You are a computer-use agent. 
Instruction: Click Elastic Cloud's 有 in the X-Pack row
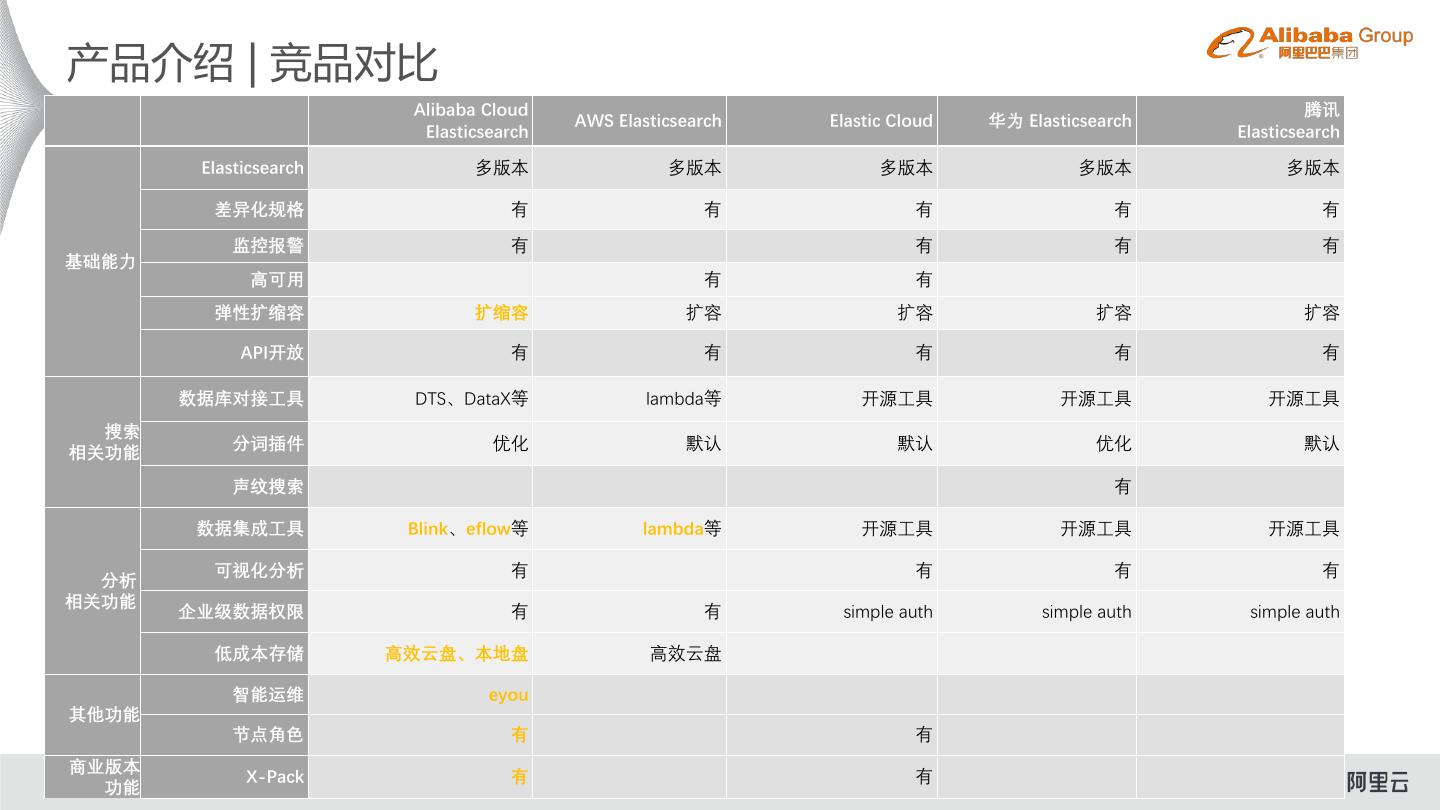tap(923, 777)
